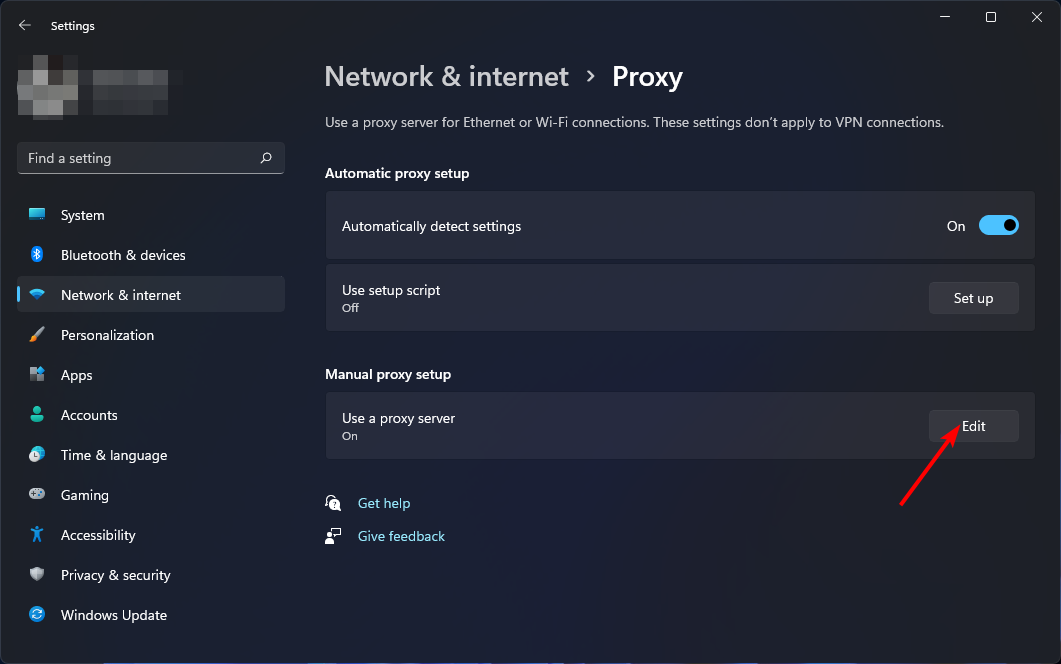Image resolution: width=1061 pixels, height=664 pixels.
Task: Go to Privacy & security section
Action: click(x=115, y=575)
